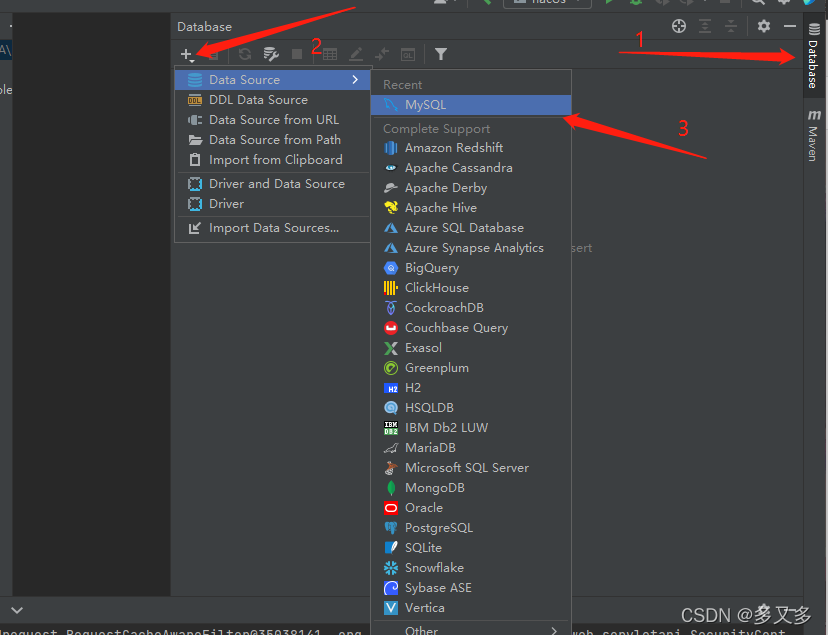Hide the Database panel with minus icon
This screenshot has height=635, width=828.
790,26
